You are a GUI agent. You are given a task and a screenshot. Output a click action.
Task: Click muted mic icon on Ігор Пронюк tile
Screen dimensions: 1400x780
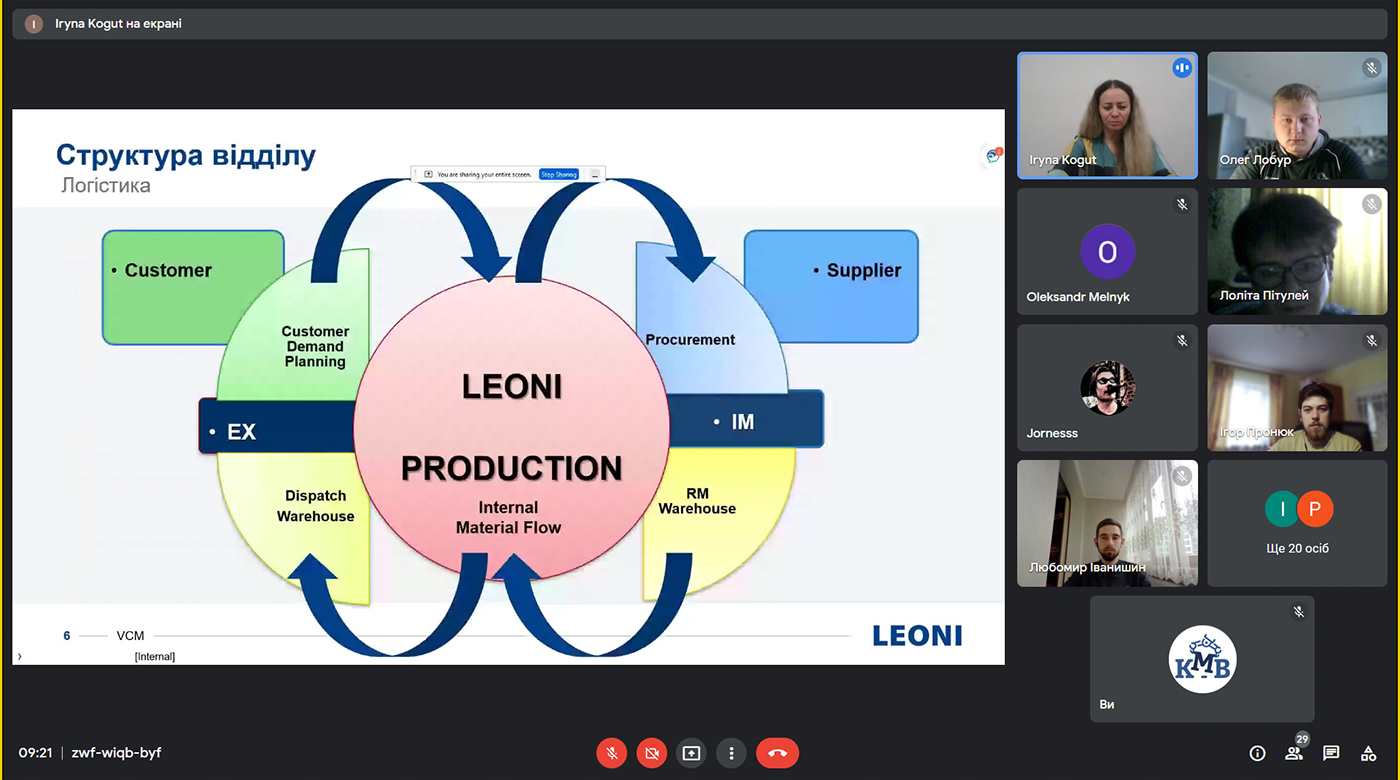click(x=1371, y=340)
